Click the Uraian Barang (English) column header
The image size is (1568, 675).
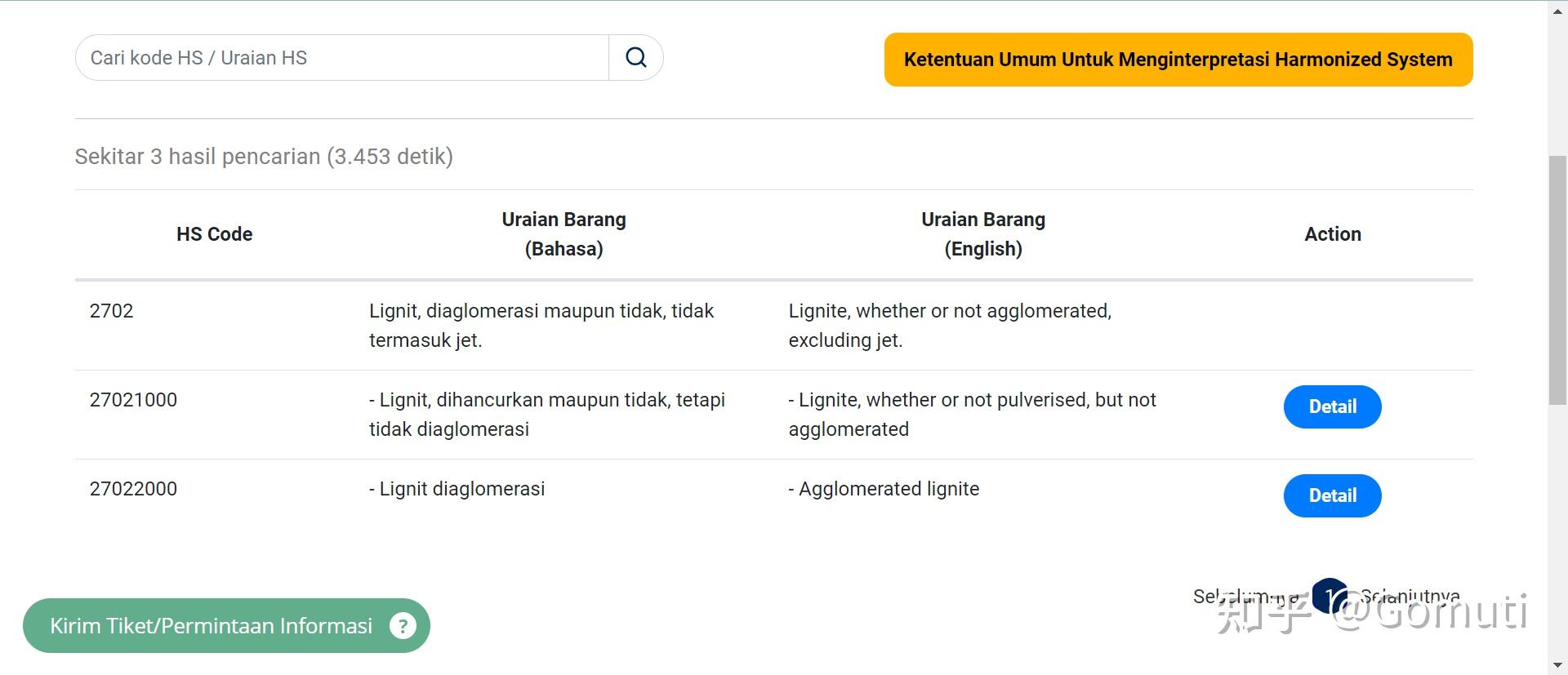tap(983, 234)
